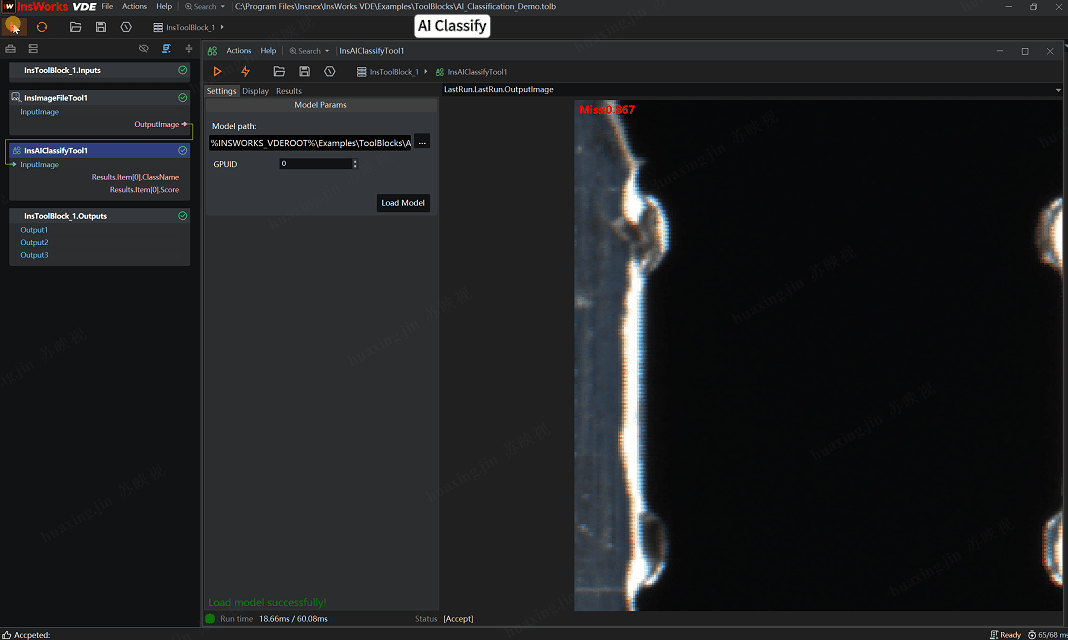Image resolution: width=1068 pixels, height=640 pixels.
Task: Open the Results tab
Action: click(x=289, y=91)
